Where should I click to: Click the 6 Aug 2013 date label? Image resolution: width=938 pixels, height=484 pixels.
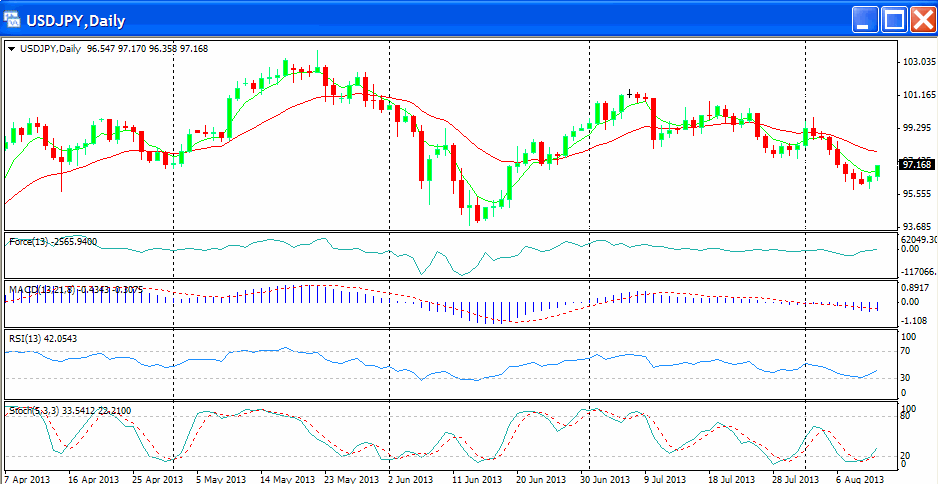860,478
